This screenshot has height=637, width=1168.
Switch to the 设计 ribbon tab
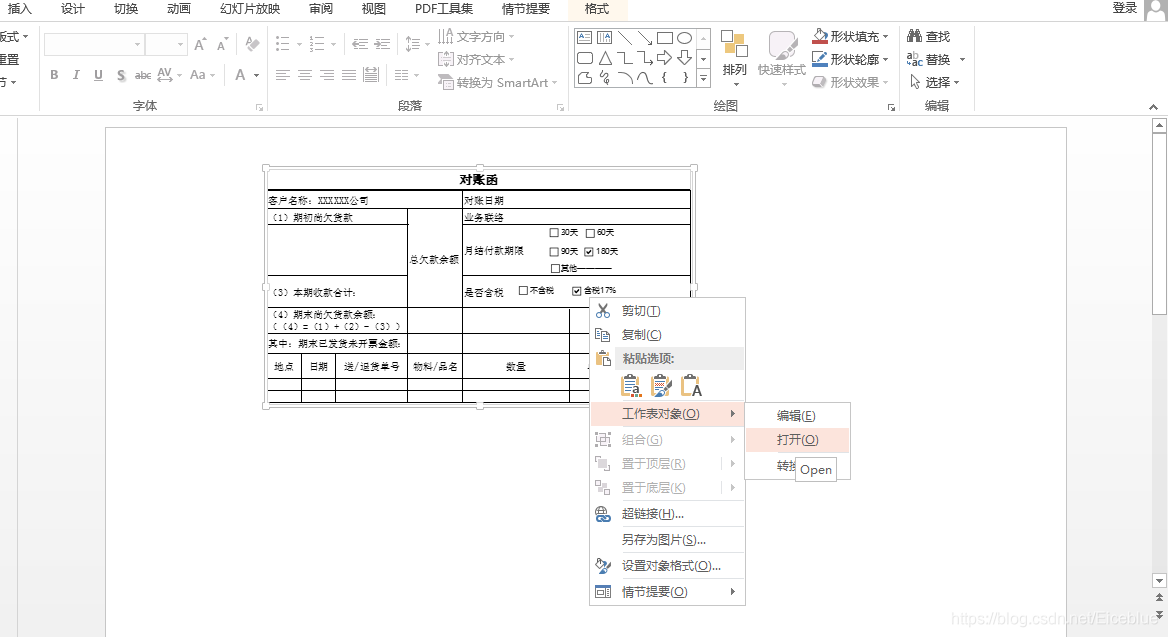click(73, 9)
